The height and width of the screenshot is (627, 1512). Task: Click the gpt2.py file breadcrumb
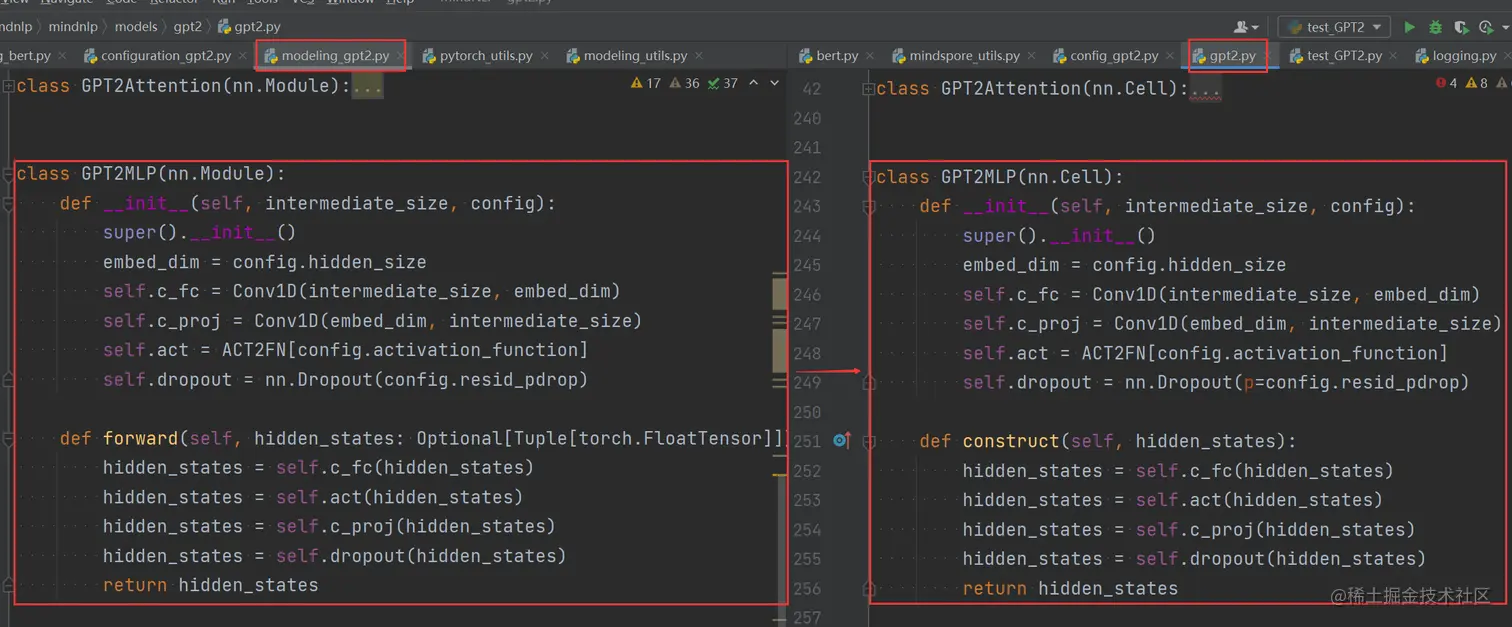[x=249, y=26]
